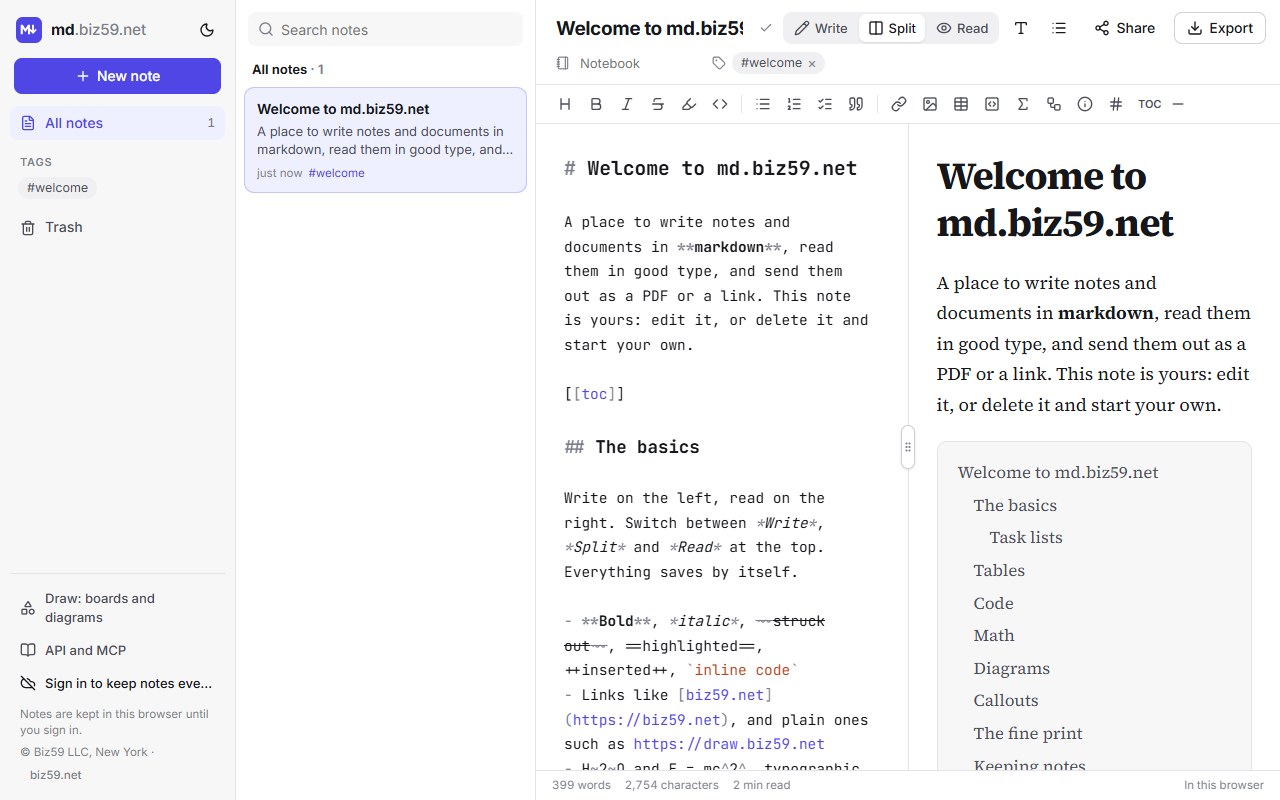The image size is (1280, 800).
Task: Switch to Split view mode
Action: pos(892,28)
